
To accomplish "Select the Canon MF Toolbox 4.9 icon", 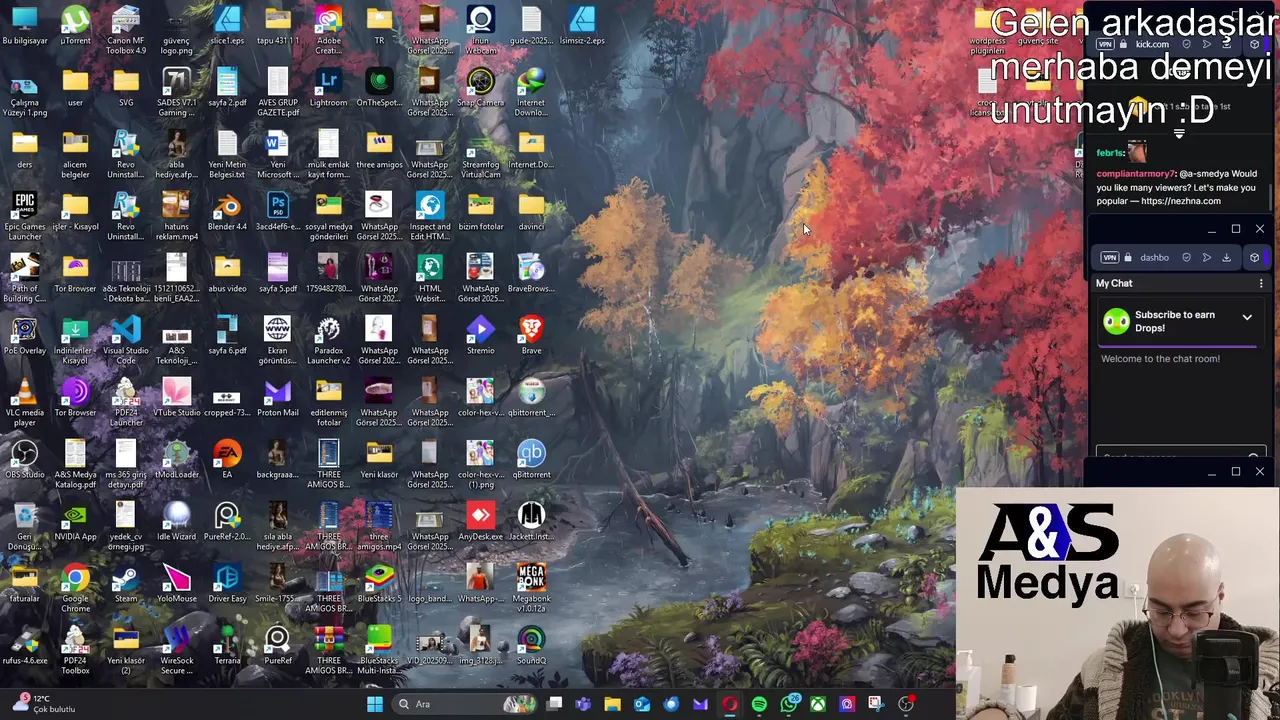I will pos(126,30).
